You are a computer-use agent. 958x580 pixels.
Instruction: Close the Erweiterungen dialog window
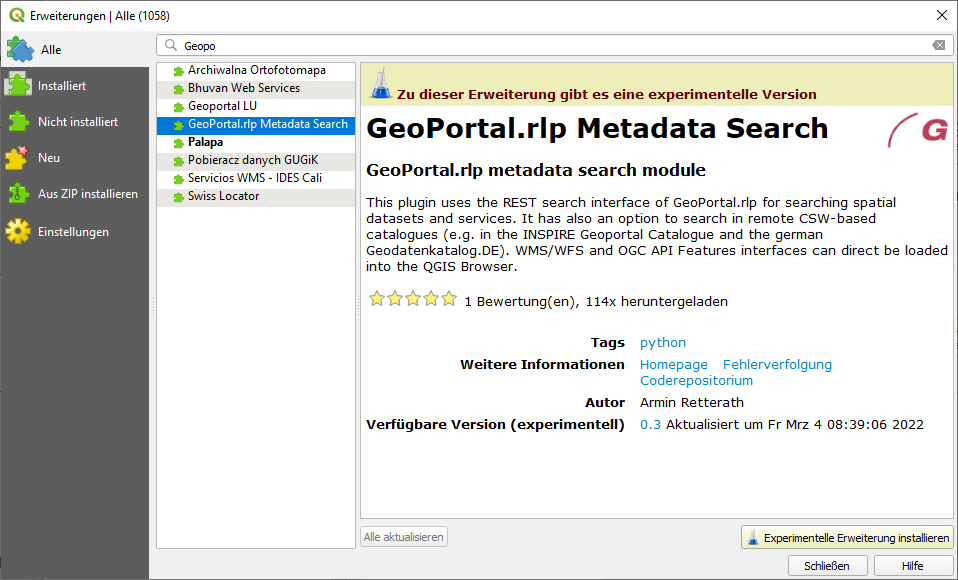tap(942, 15)
